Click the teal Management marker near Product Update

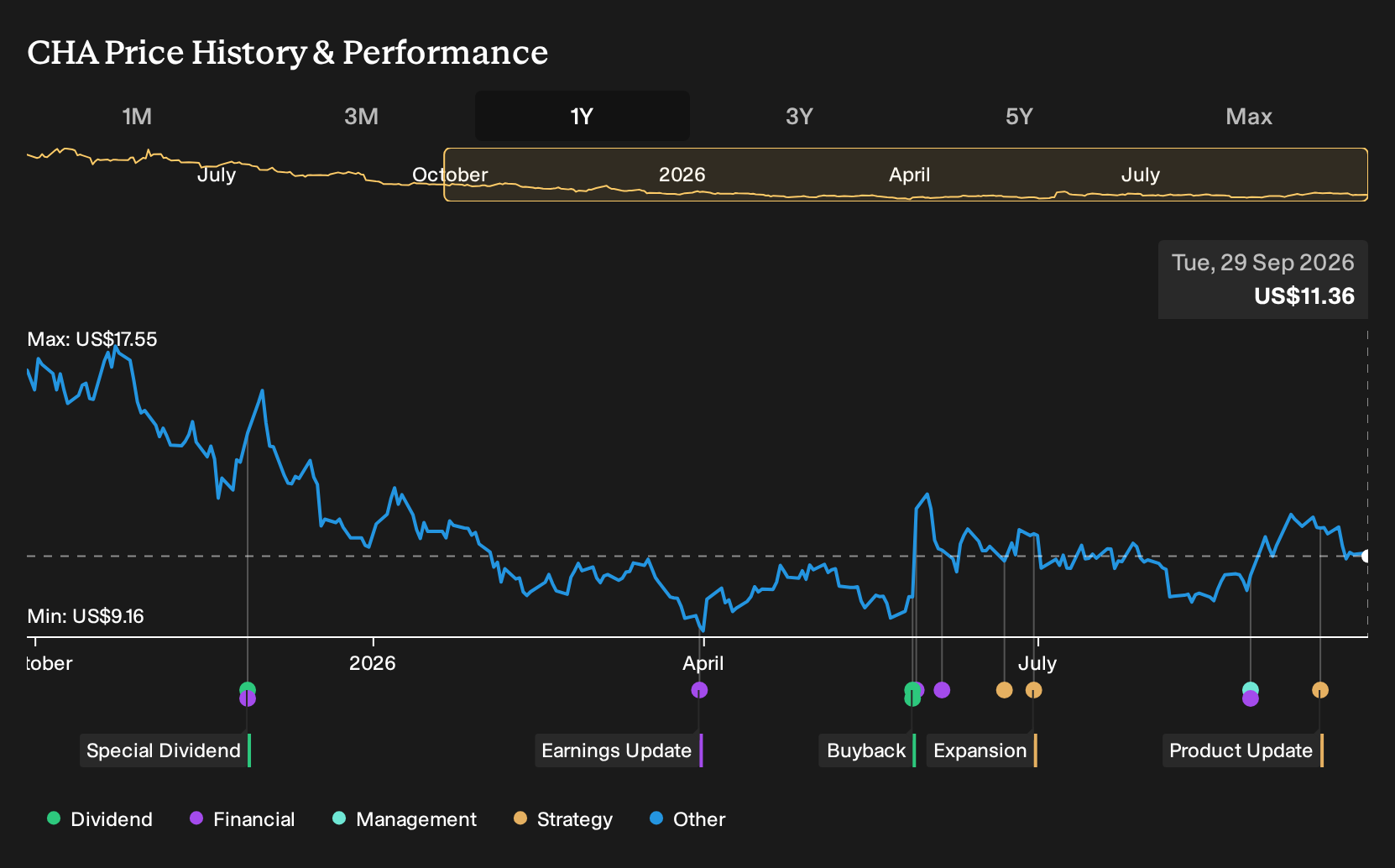click(x=1251, y=688)
